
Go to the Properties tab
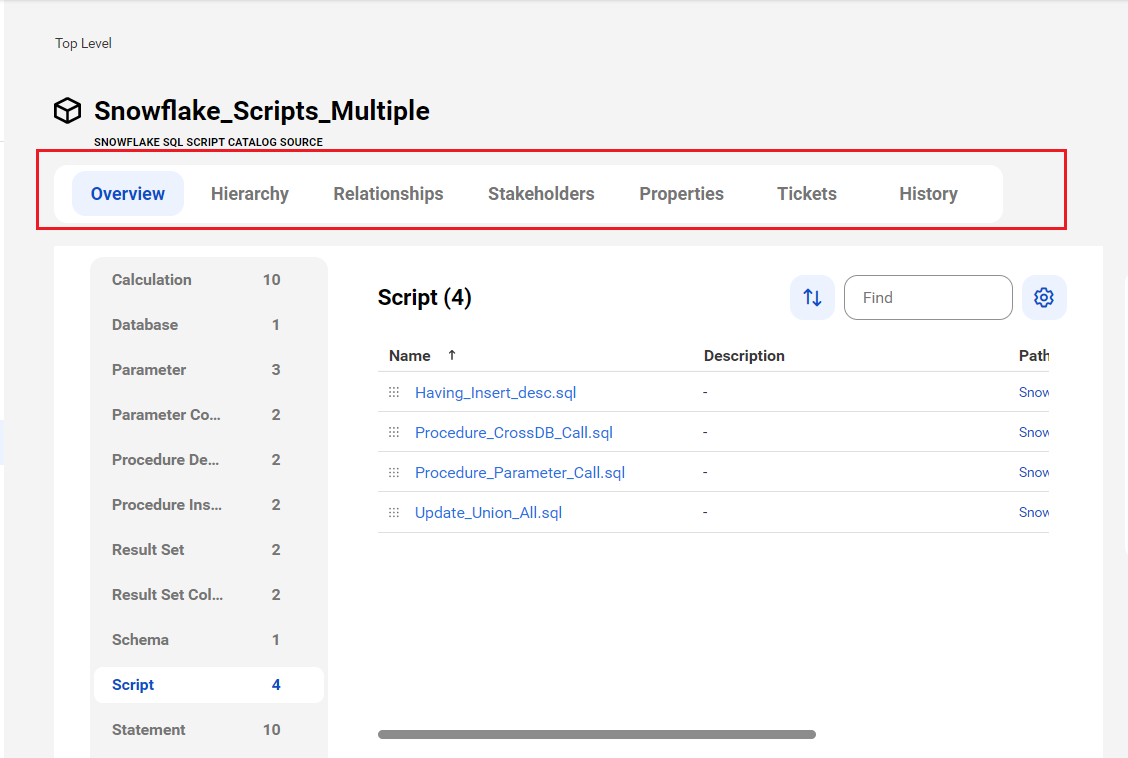click(x=681, y=193)
